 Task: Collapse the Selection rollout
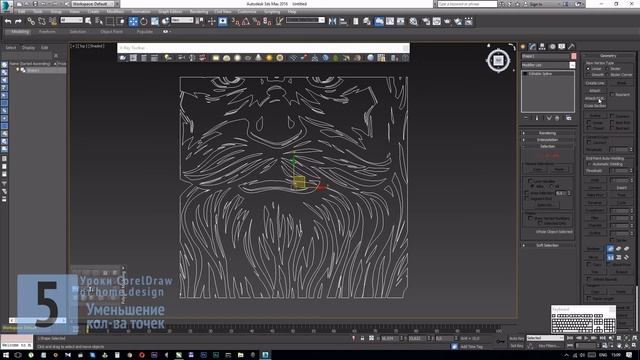coord(547,146)
